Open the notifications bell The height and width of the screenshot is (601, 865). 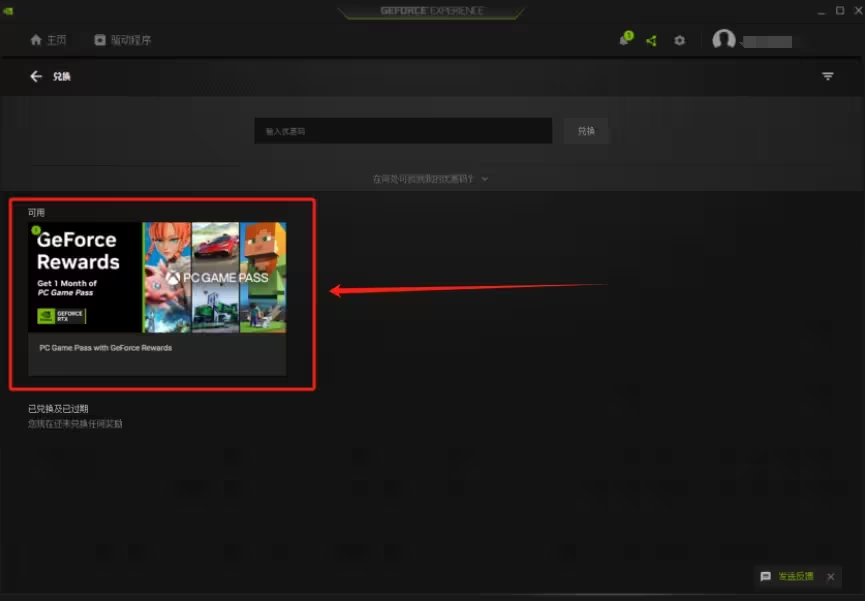click(x=625, y=39)
